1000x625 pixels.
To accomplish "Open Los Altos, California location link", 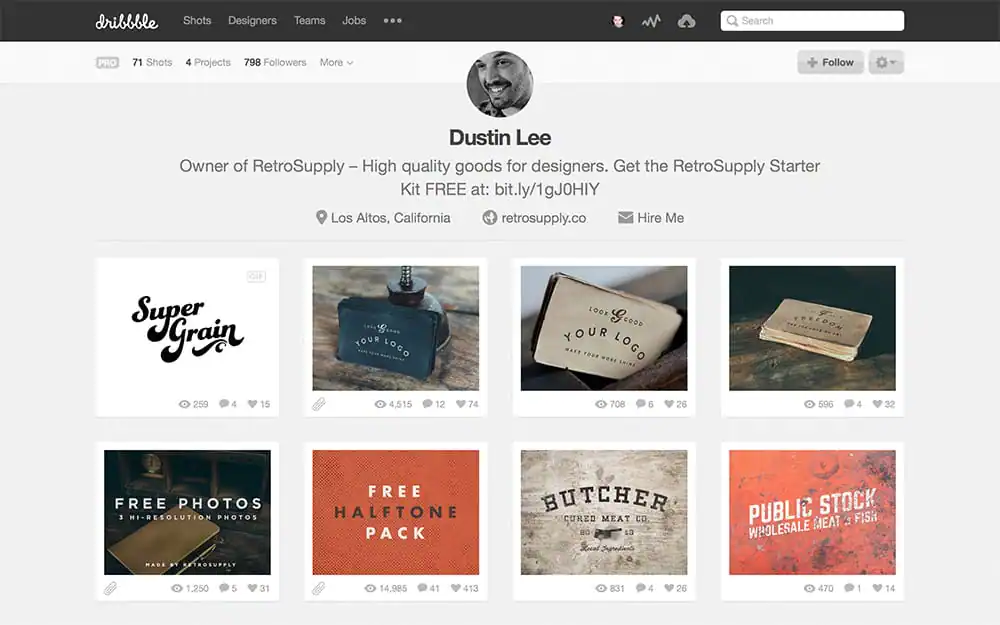I will [x=390, y=218].
